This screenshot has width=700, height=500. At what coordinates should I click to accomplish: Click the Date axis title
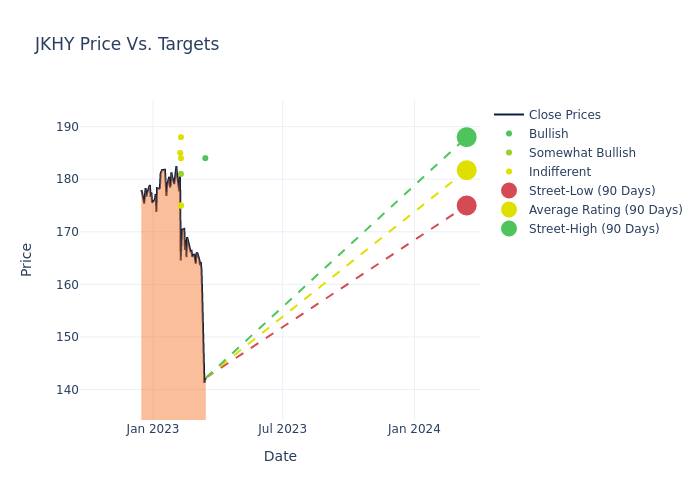[x=280, y=457]
